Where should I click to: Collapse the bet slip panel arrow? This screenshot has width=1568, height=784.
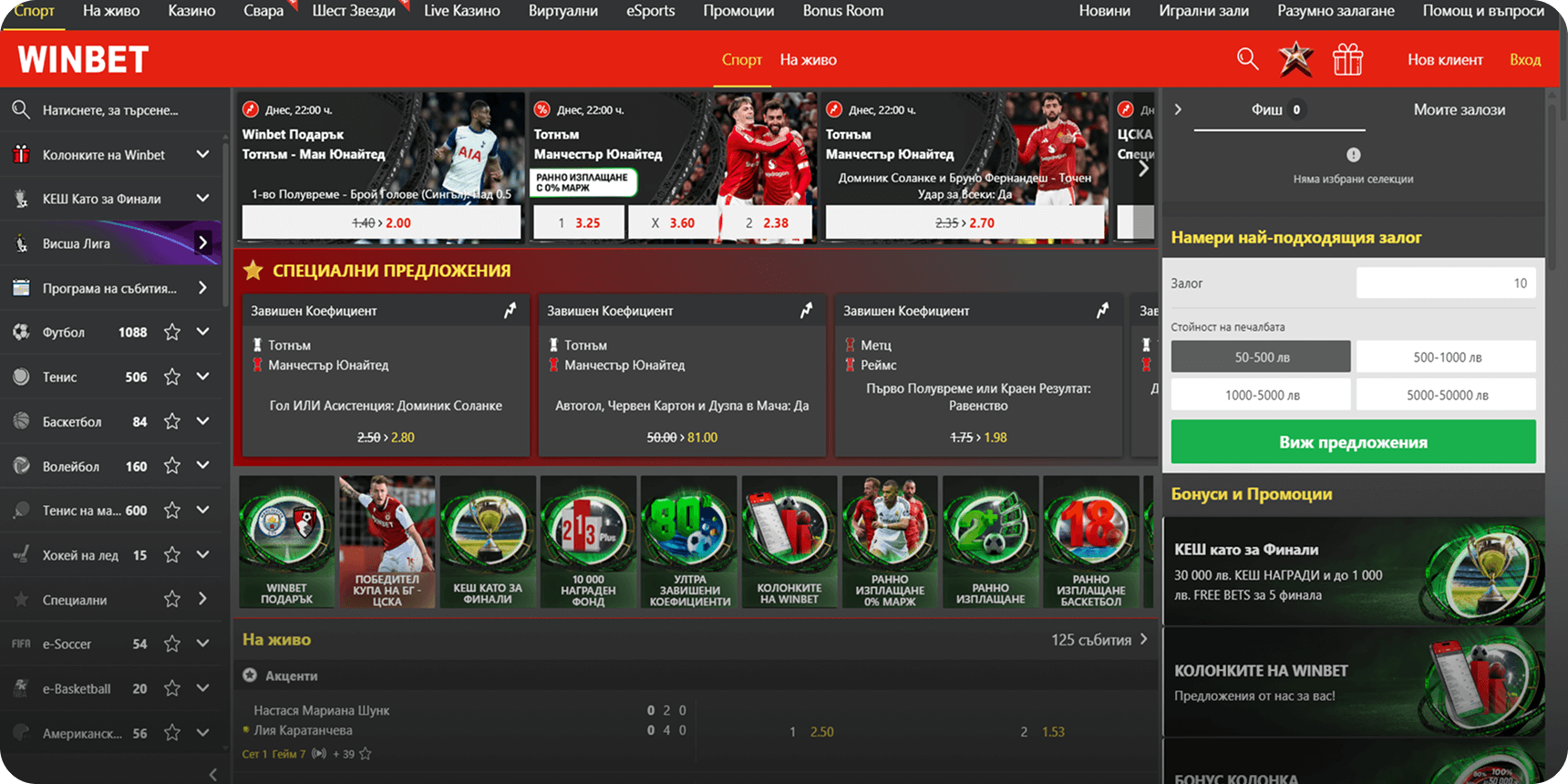pos(1178,109)
